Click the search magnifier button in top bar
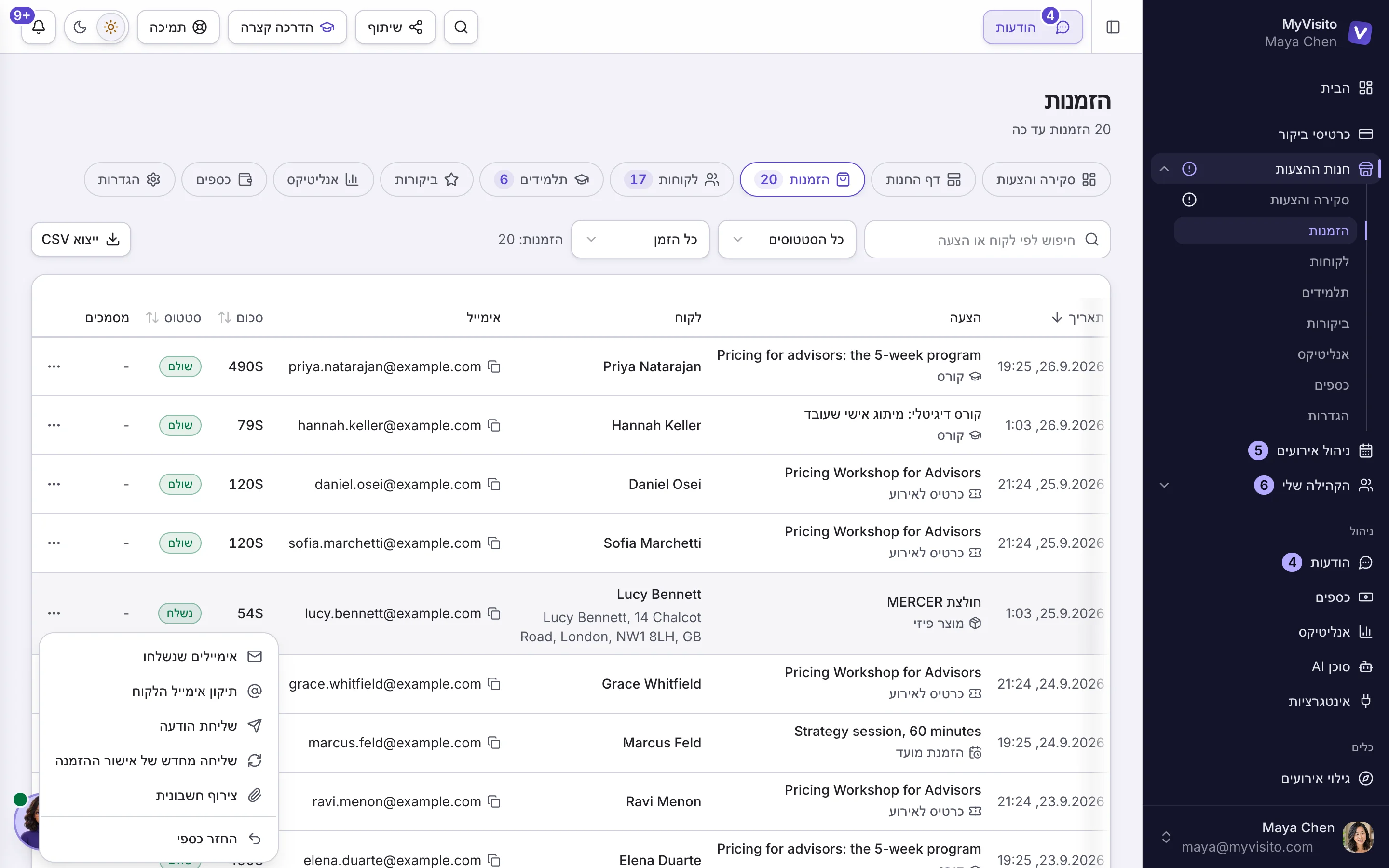The height and width of the screenshot is (868, 1389). coord(461,27)
